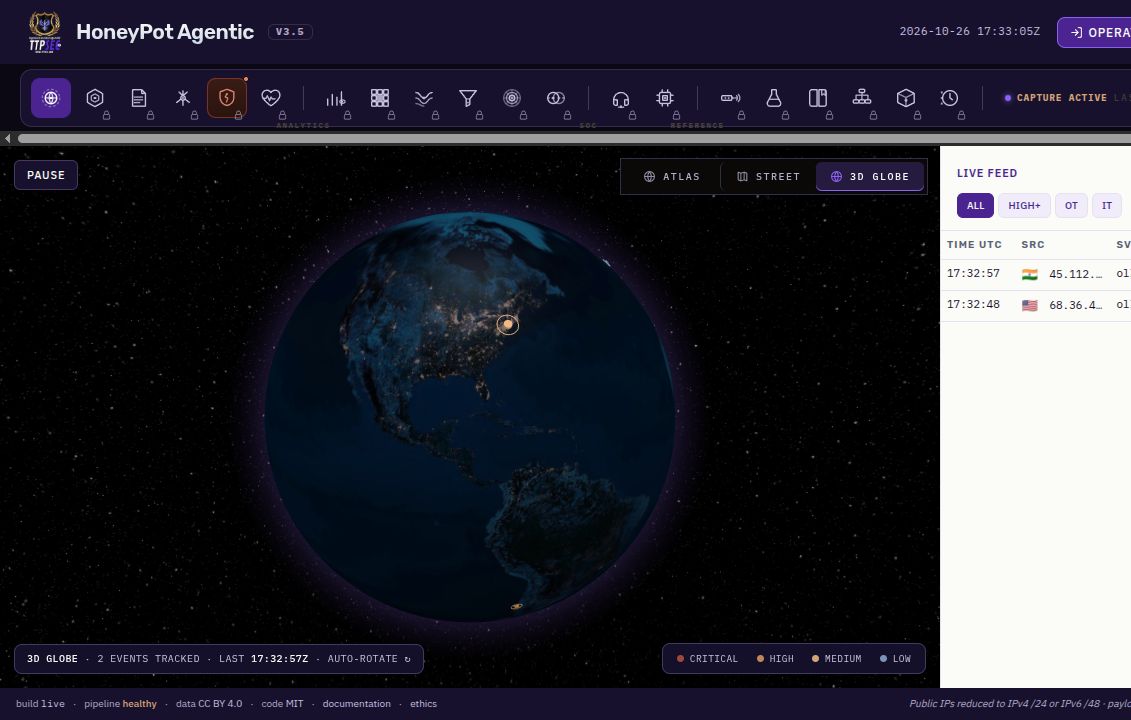Image resolution: width=1131 pixels, height=720 pixels.
Task: Open the book panel reference icon
Action: pyautogui.click(x=818, y=98)
